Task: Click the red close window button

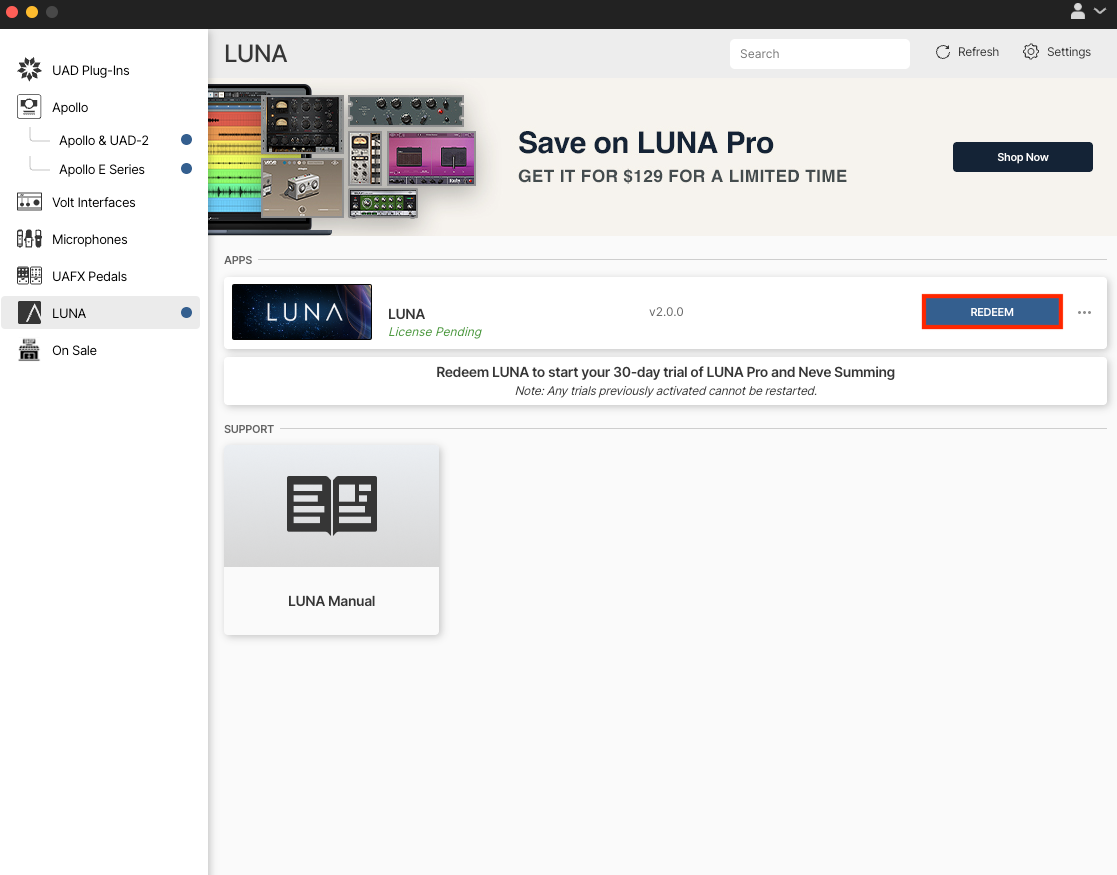Action: point(12,12)
